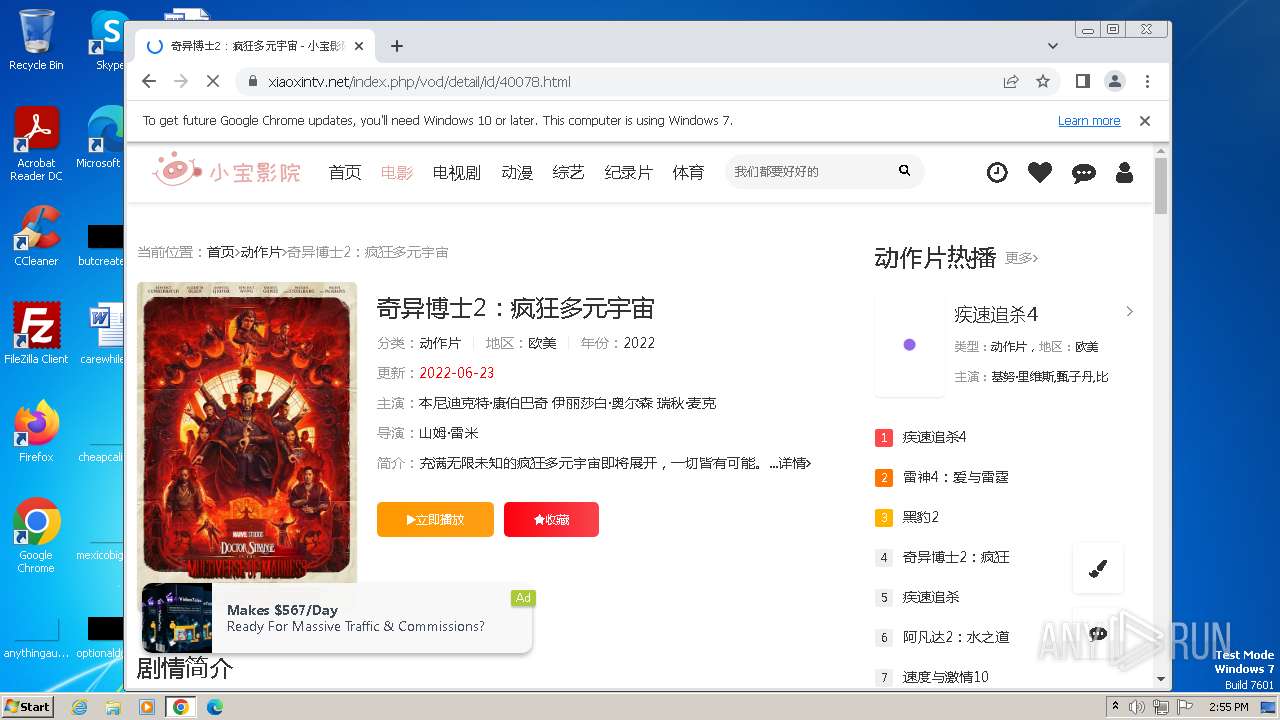Open the Makes $567/Day advertisement
Screen dimensions: 1280x720
(337, 618)
